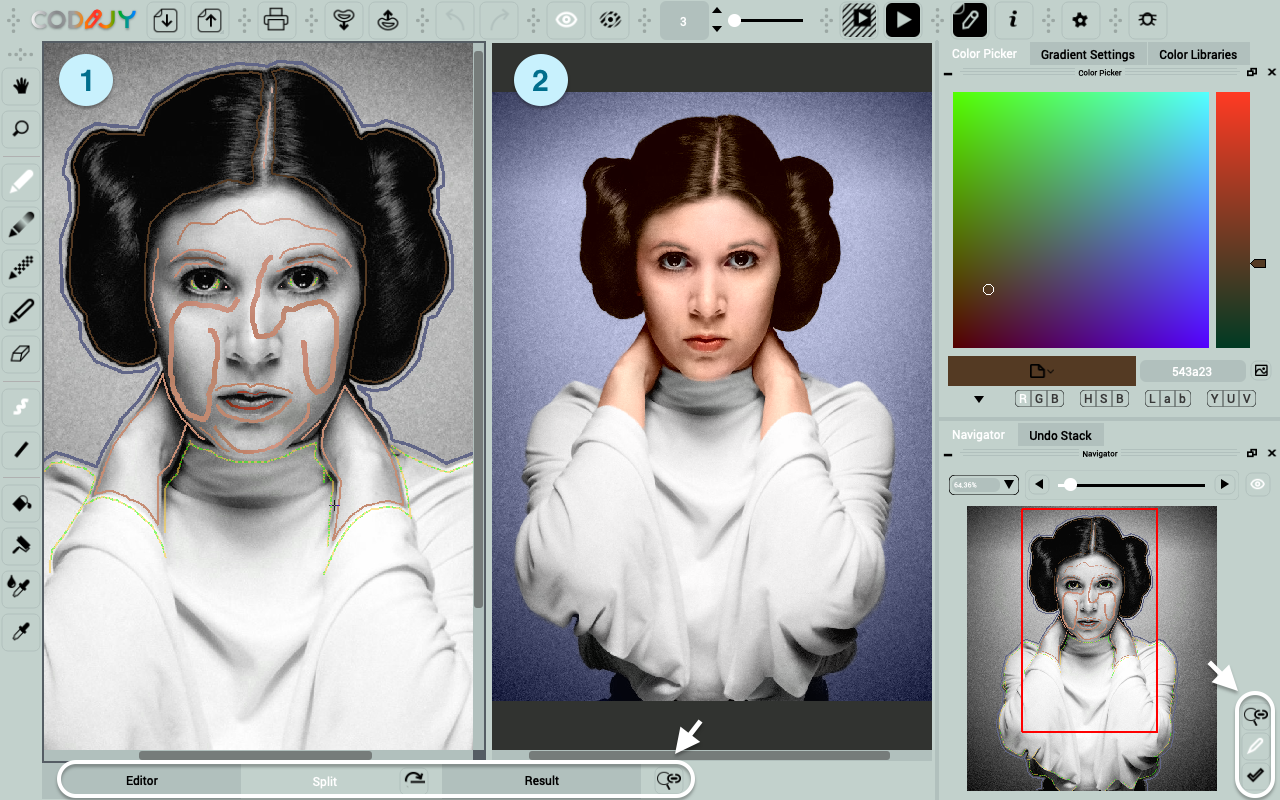Screen dimensions: 1280x800
Task: Pick the Eyedropper color picker tool
Action: pyautogui.click(x=21, y=630)
